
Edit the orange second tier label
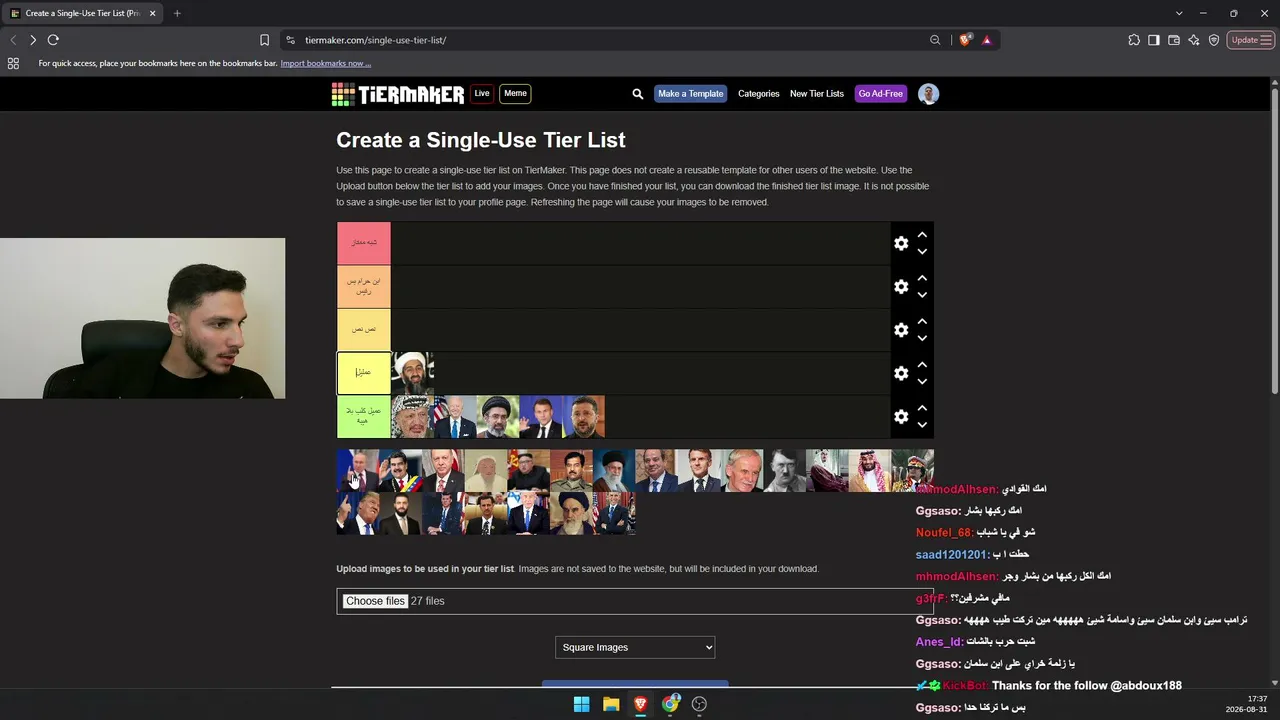(x=364, y=286)
